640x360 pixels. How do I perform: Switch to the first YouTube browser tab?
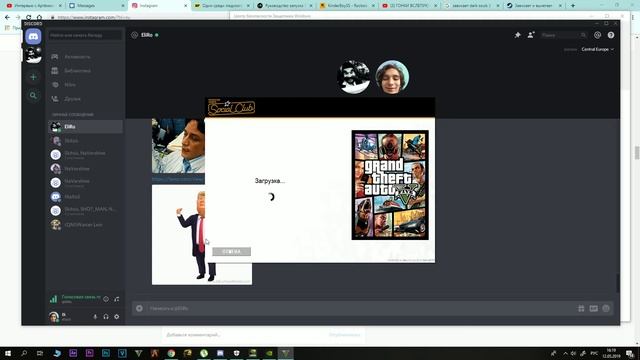click(x=33, y=6)
